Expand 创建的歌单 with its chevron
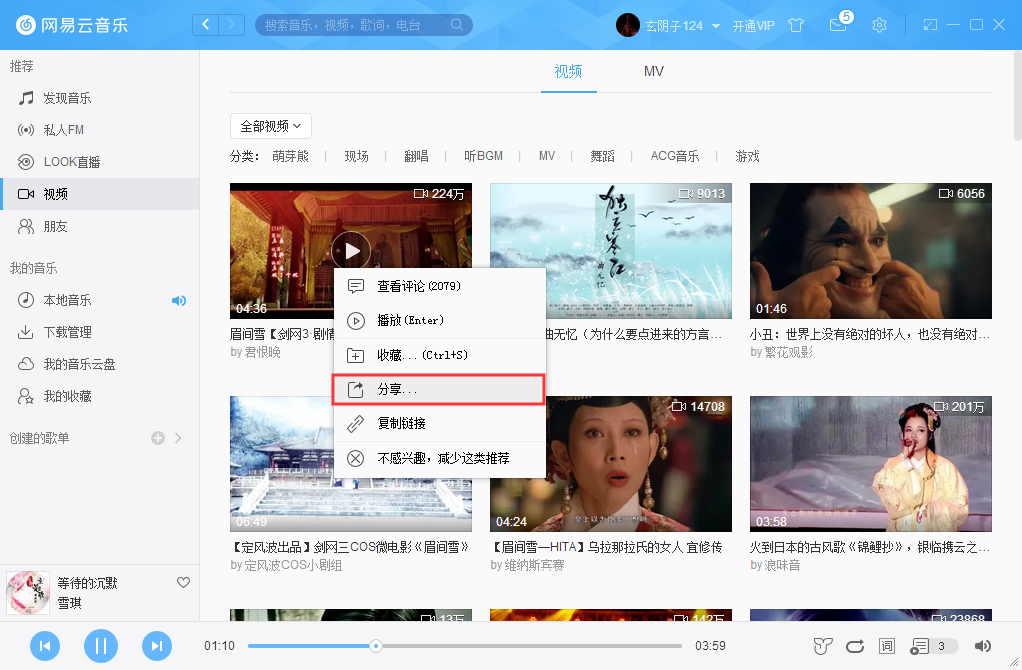1022x670 pixels. pyautogui.click(x=178, y=437)
